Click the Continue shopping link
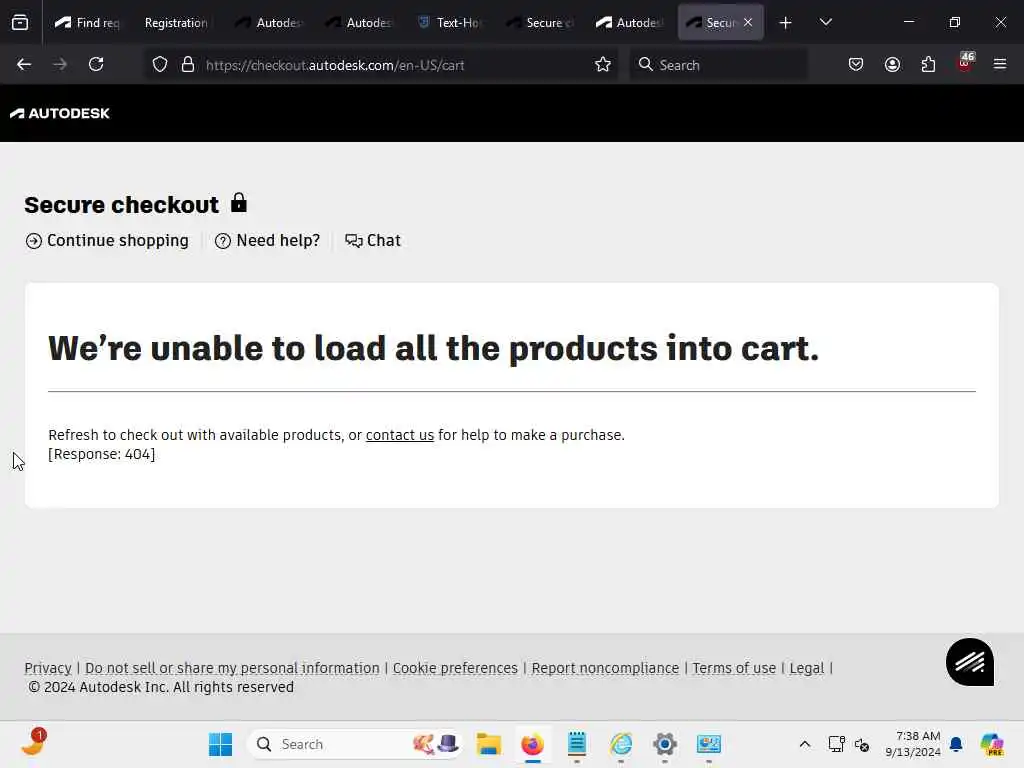The height and width of the screenshot is (768, 1024). pos(107,240)
